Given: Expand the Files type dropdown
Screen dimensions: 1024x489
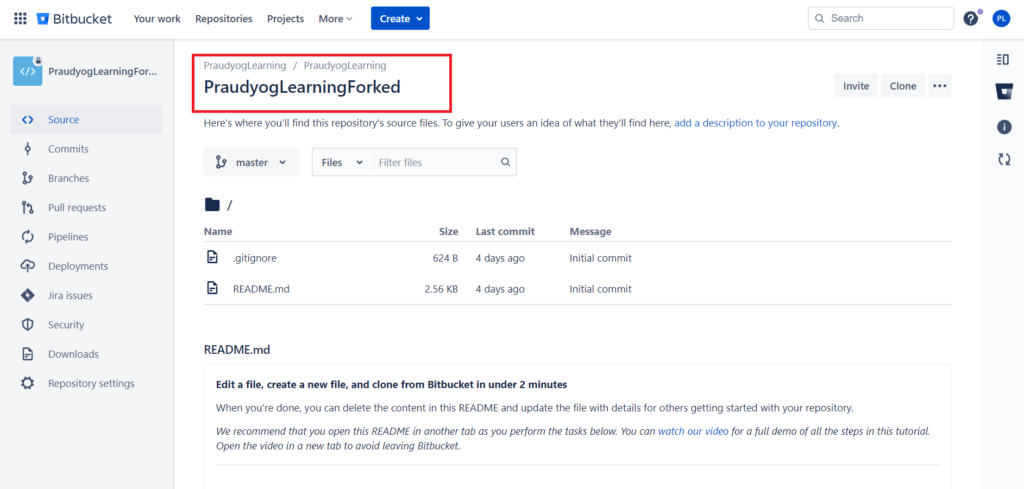Looking at the screenshot, I should pos(342,162).
